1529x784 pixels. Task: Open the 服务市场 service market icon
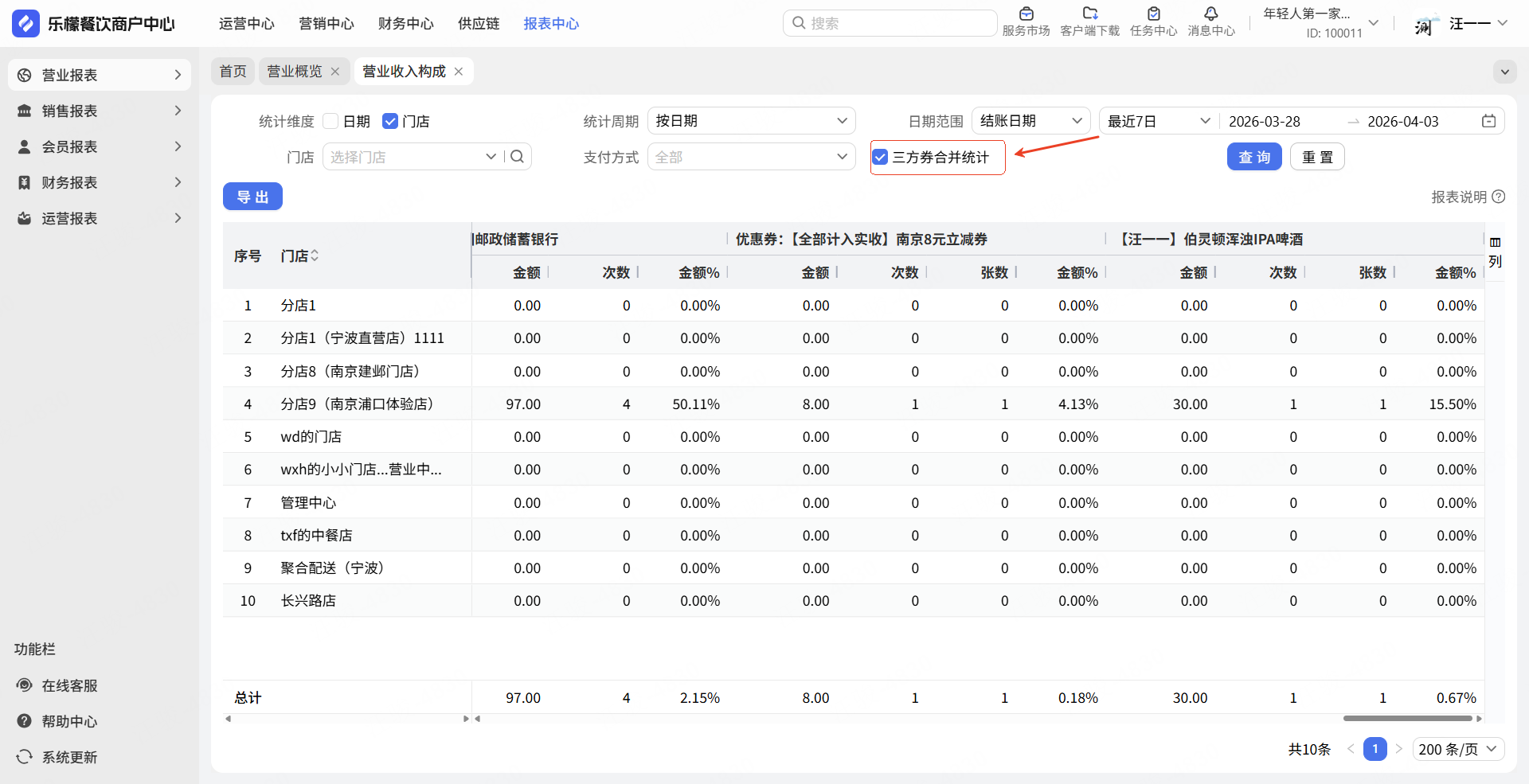[x=1026, y=14]
